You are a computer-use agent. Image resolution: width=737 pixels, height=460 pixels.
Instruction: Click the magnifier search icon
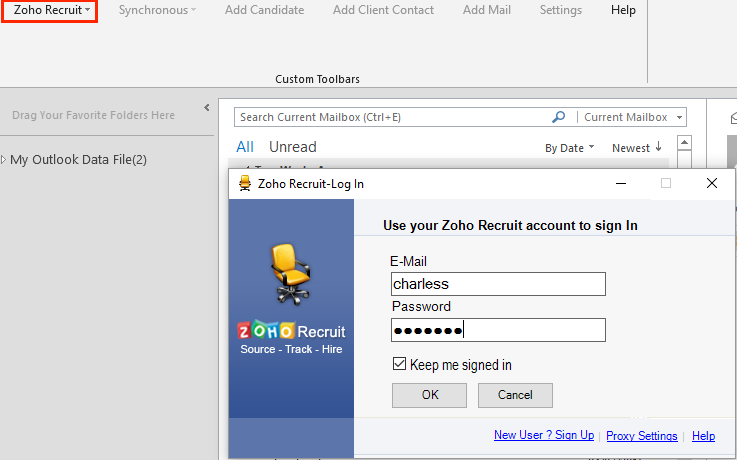pyautogui.click(x=558, y=117)
